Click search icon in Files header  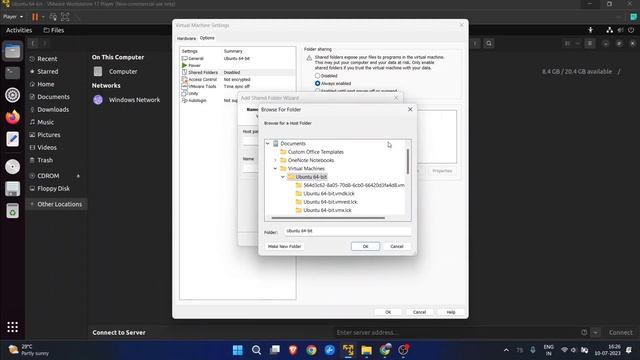(489, 43)
